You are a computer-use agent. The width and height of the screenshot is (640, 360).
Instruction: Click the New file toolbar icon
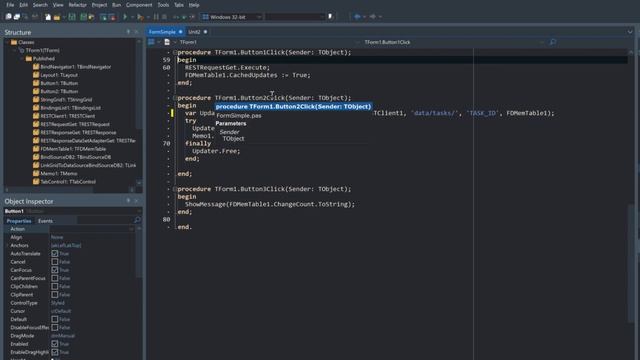pos(48,17)
